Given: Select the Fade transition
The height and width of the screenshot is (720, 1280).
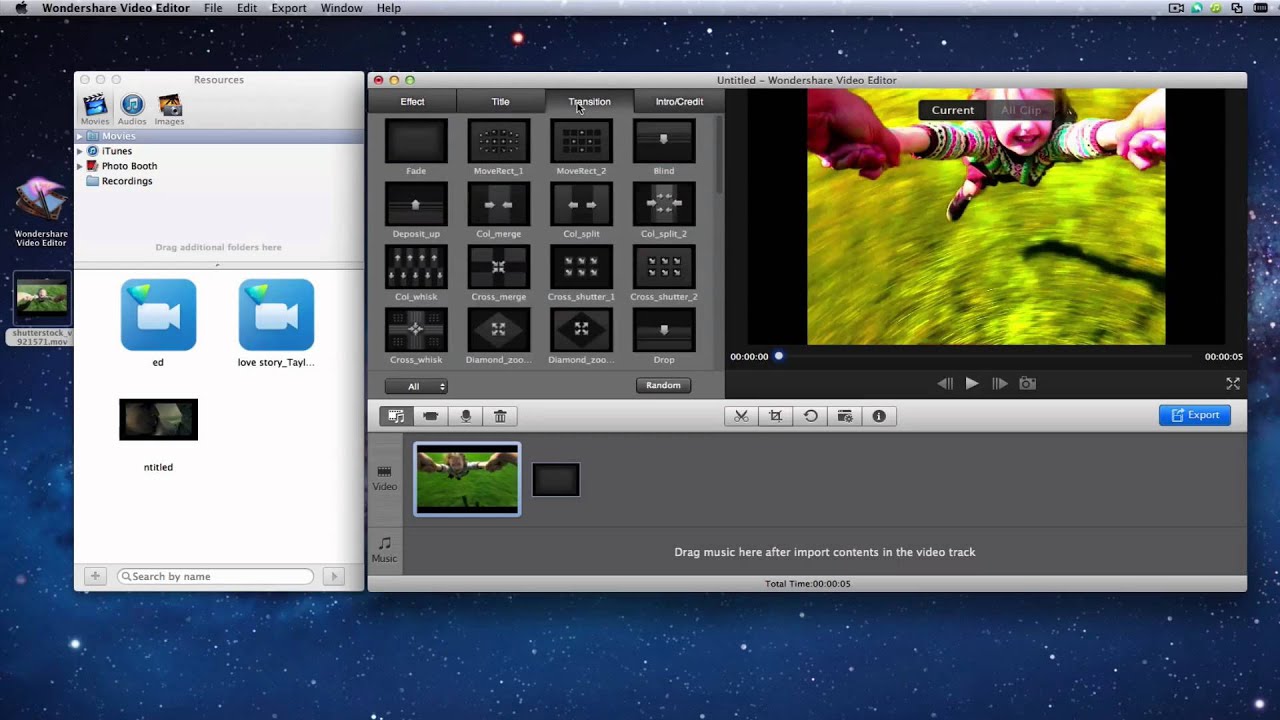Looking at the screenshot, I should point(416,141).
